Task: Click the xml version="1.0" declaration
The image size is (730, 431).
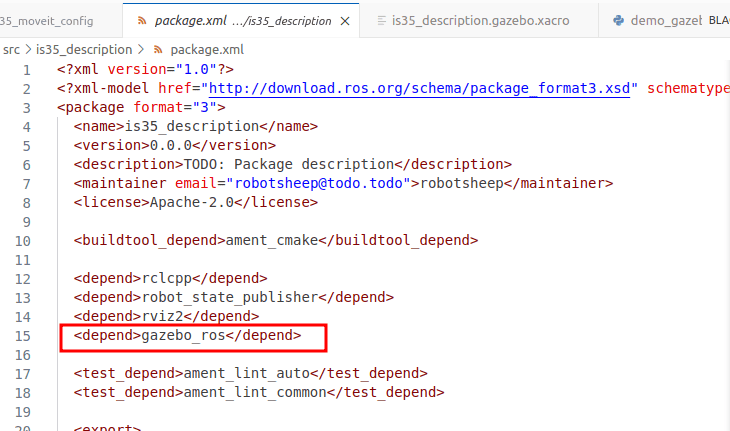Action: click(x=145, y=69)
